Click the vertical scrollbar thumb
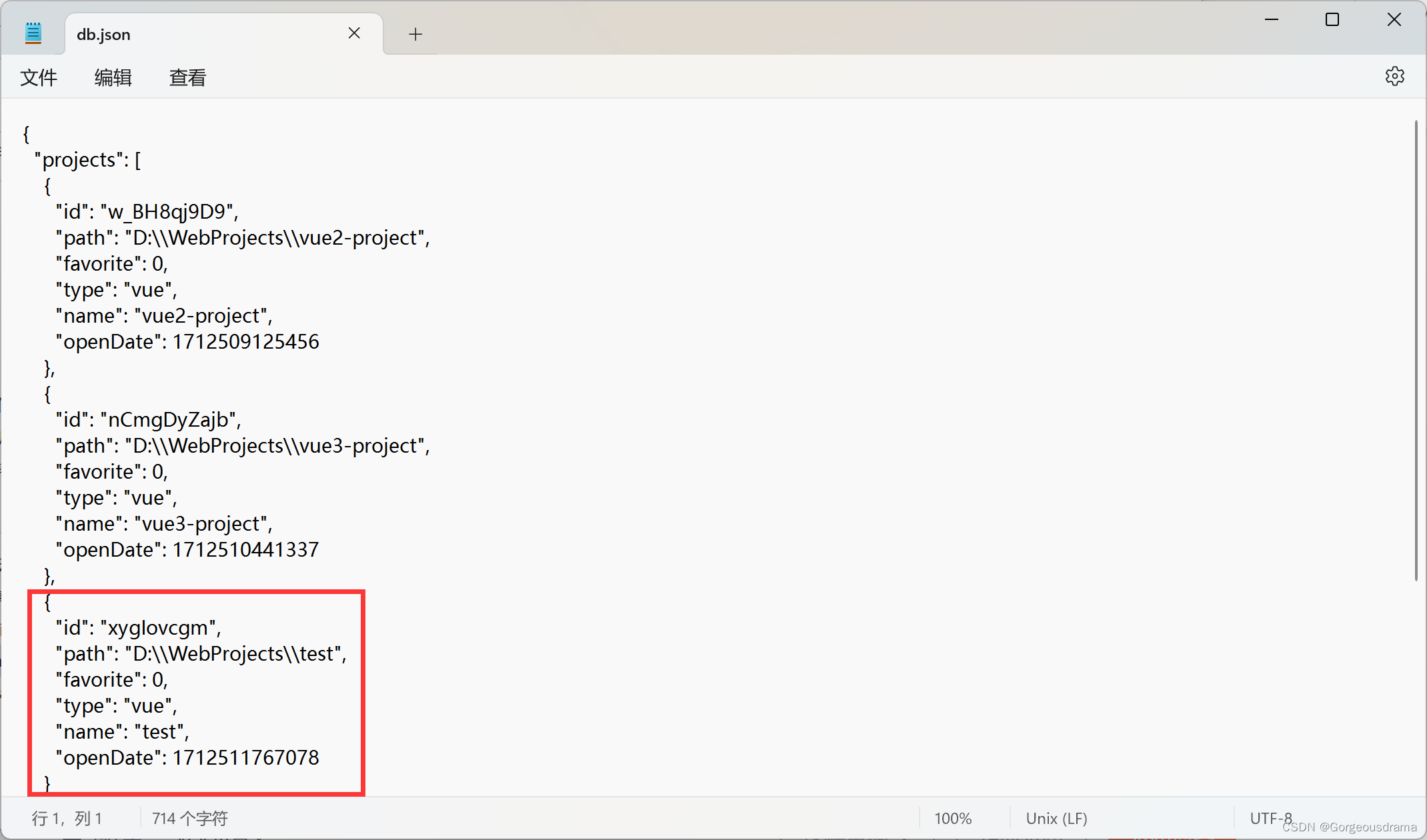Screen dimensions: 1427x840 pos(1416,350)
